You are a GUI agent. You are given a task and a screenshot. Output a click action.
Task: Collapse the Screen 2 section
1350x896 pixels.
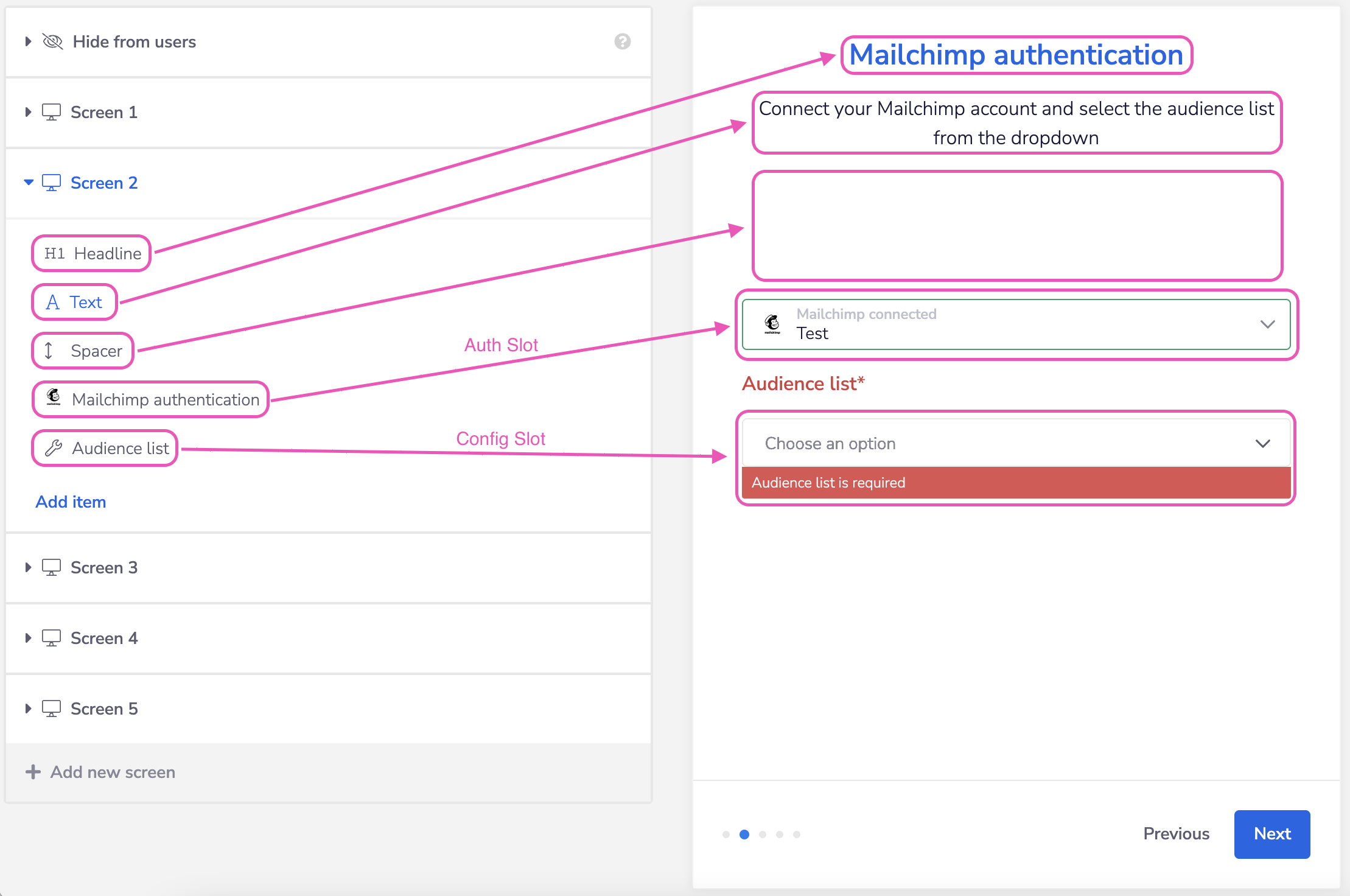pyautogui.click(x=28, y=183)
